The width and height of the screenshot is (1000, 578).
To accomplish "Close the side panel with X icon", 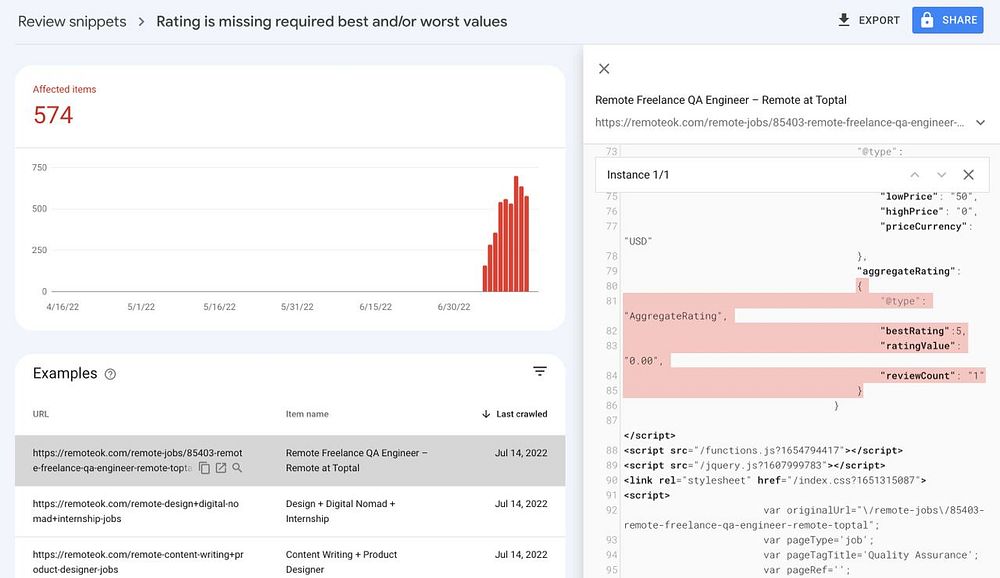I will pos(604,69).
